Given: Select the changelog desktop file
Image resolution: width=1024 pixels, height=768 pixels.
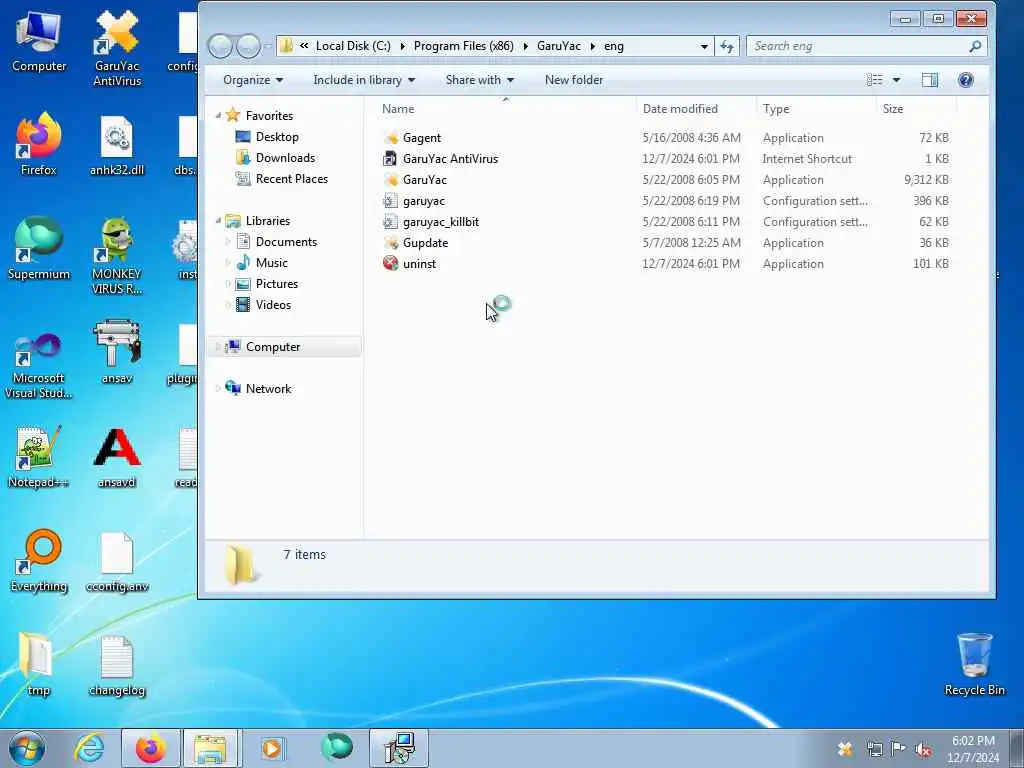Looking at the screenshot, I should tap(117, 665).
